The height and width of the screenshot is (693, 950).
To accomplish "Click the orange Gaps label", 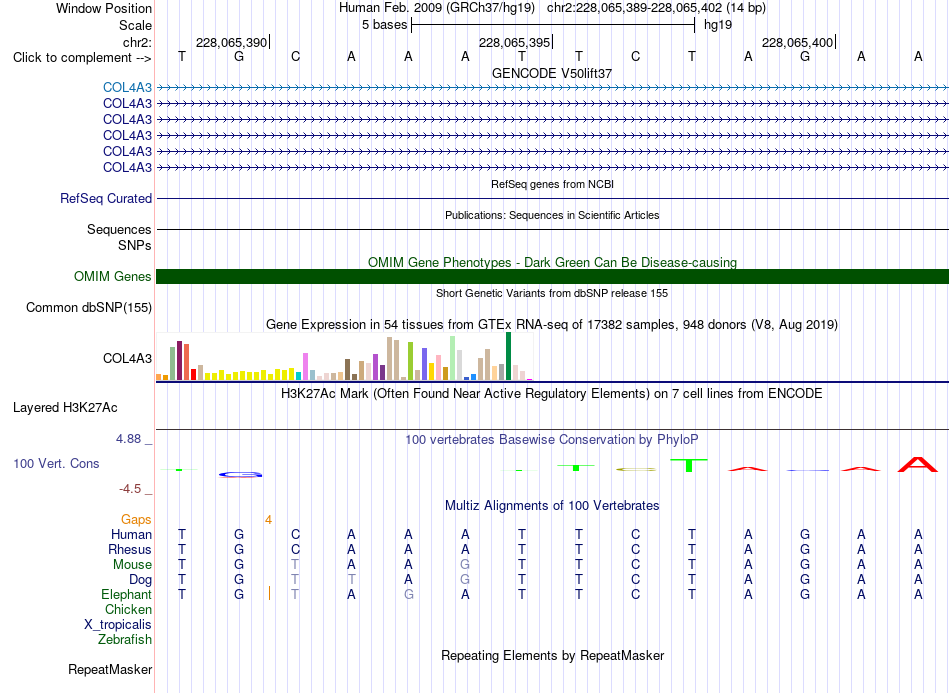I will tap(136, 519).
